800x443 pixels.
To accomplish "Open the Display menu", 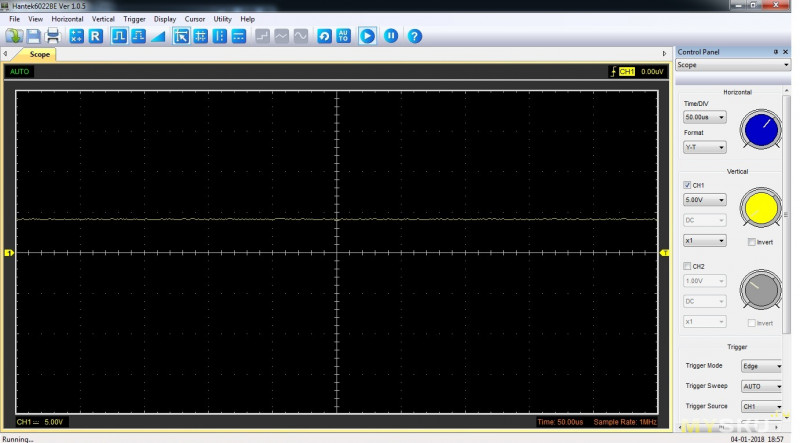I will coord(165,19).
